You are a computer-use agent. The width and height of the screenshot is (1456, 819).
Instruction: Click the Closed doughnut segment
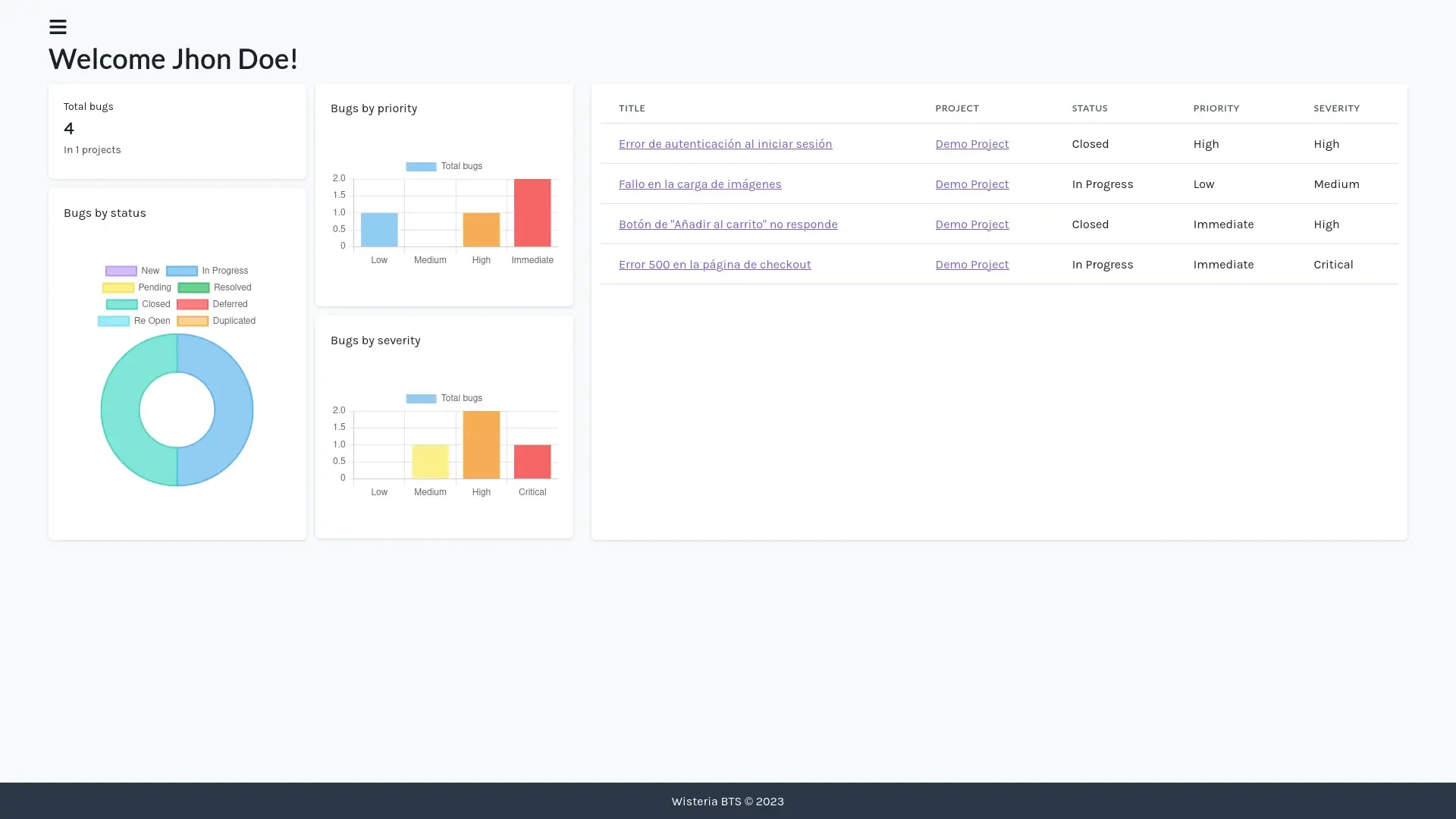[x=120, y=409]
